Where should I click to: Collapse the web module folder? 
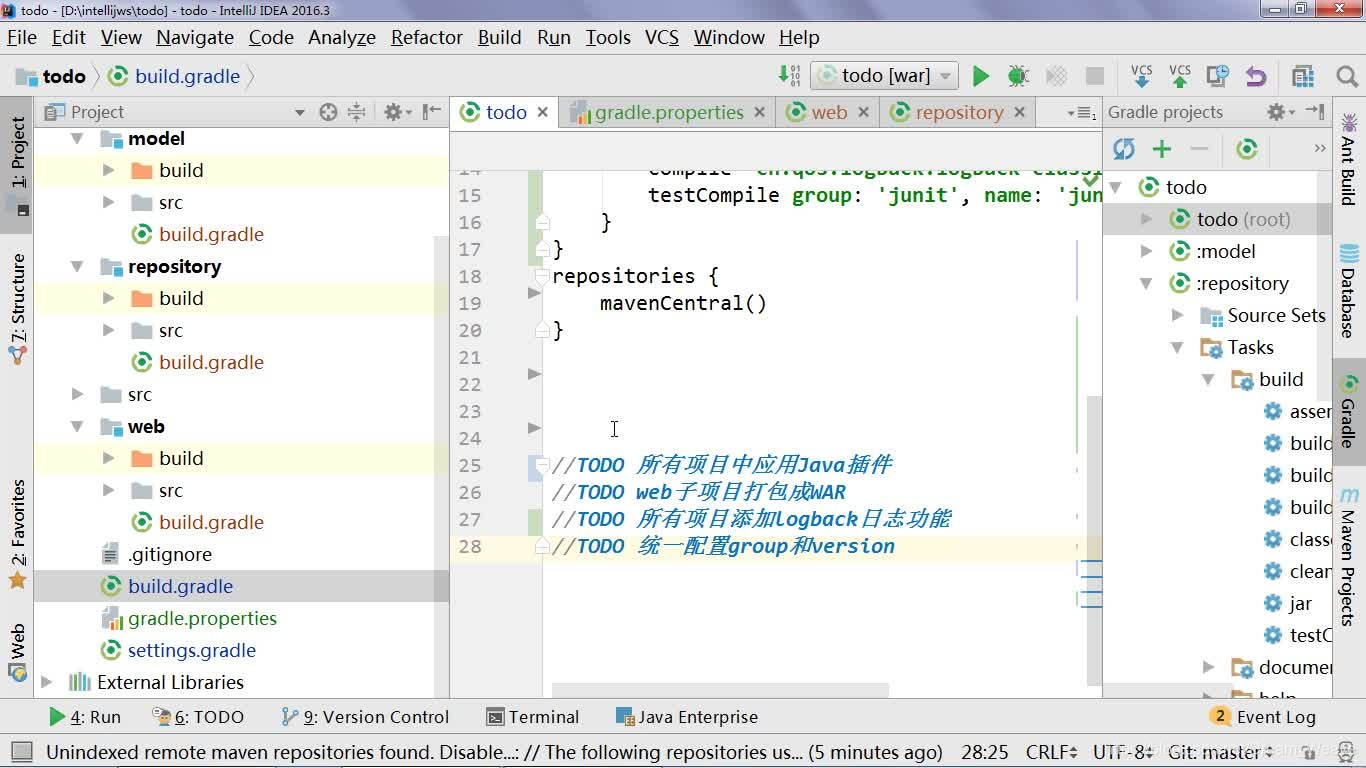[77, 427]
